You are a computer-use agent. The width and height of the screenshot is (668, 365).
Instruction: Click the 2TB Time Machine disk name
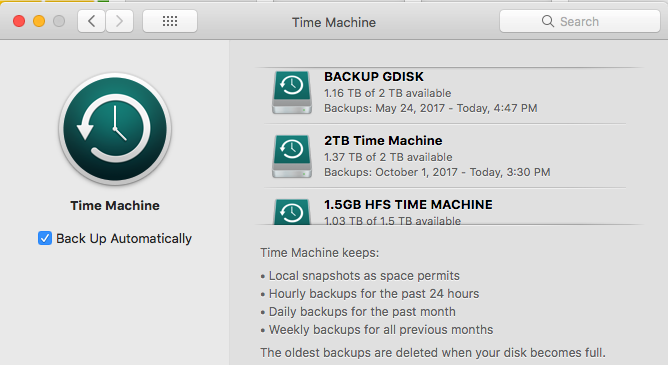383,141
